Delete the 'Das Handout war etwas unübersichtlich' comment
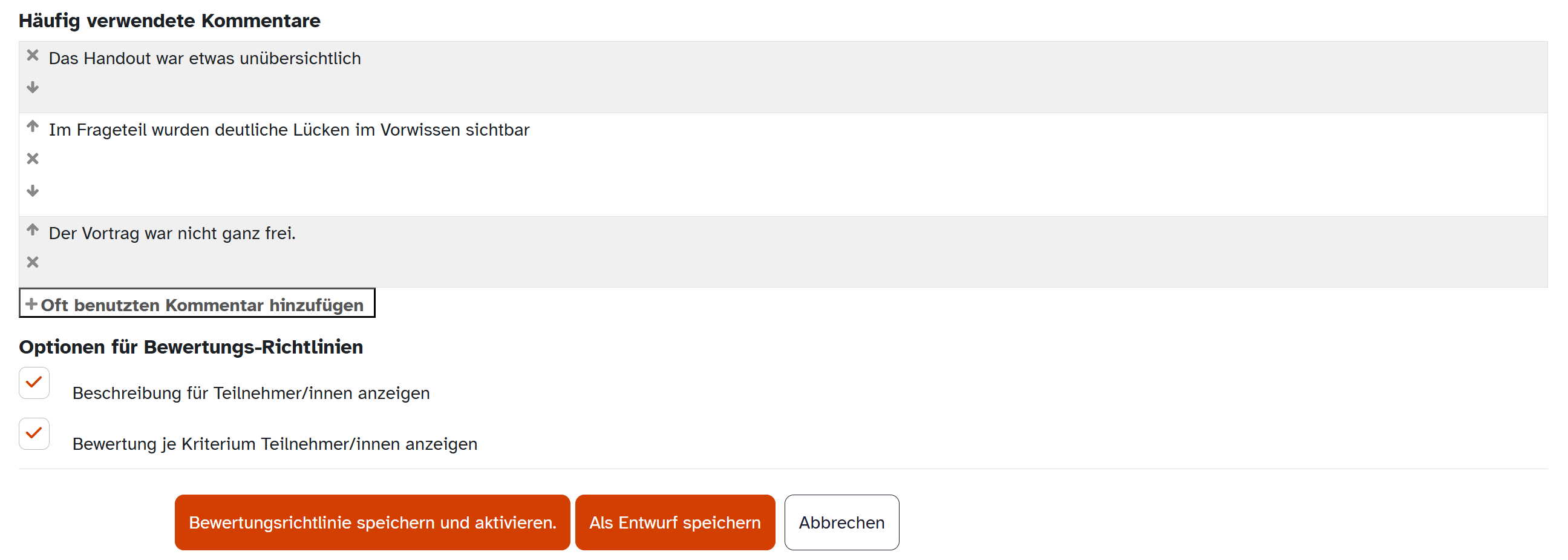Image resolution: width=1568 pixels, height=560 pixels. click(33, 56)
